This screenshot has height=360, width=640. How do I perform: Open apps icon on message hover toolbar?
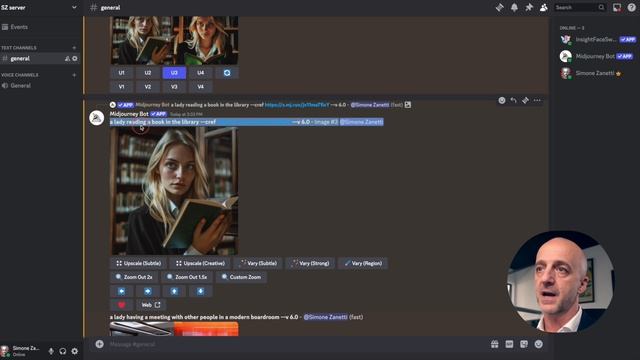coord(525,100)
